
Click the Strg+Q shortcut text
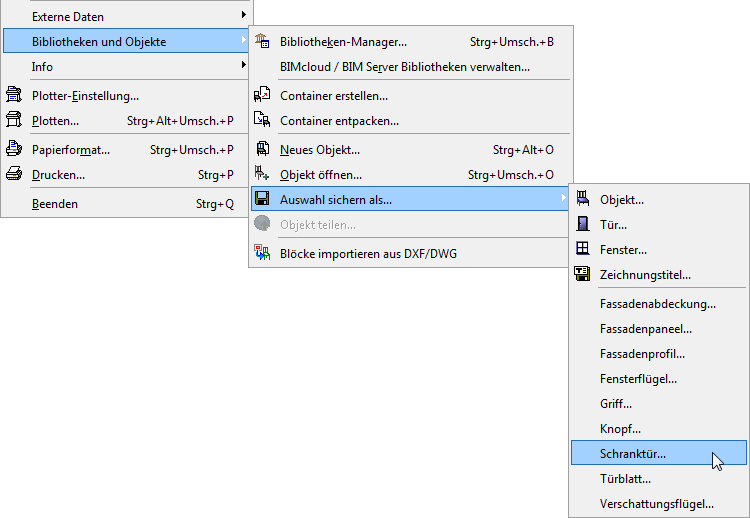[215, 204]
